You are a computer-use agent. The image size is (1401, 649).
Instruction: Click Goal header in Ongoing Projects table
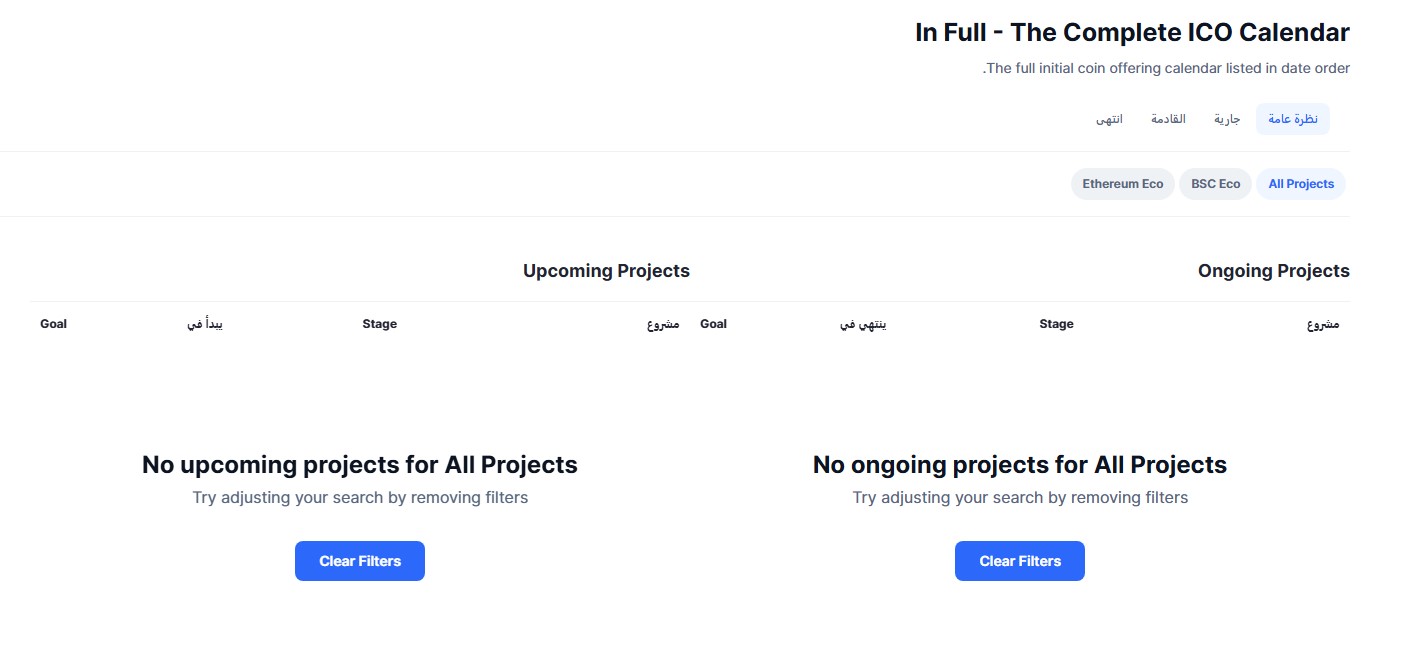pyautogui.click(x=713, y=324)
